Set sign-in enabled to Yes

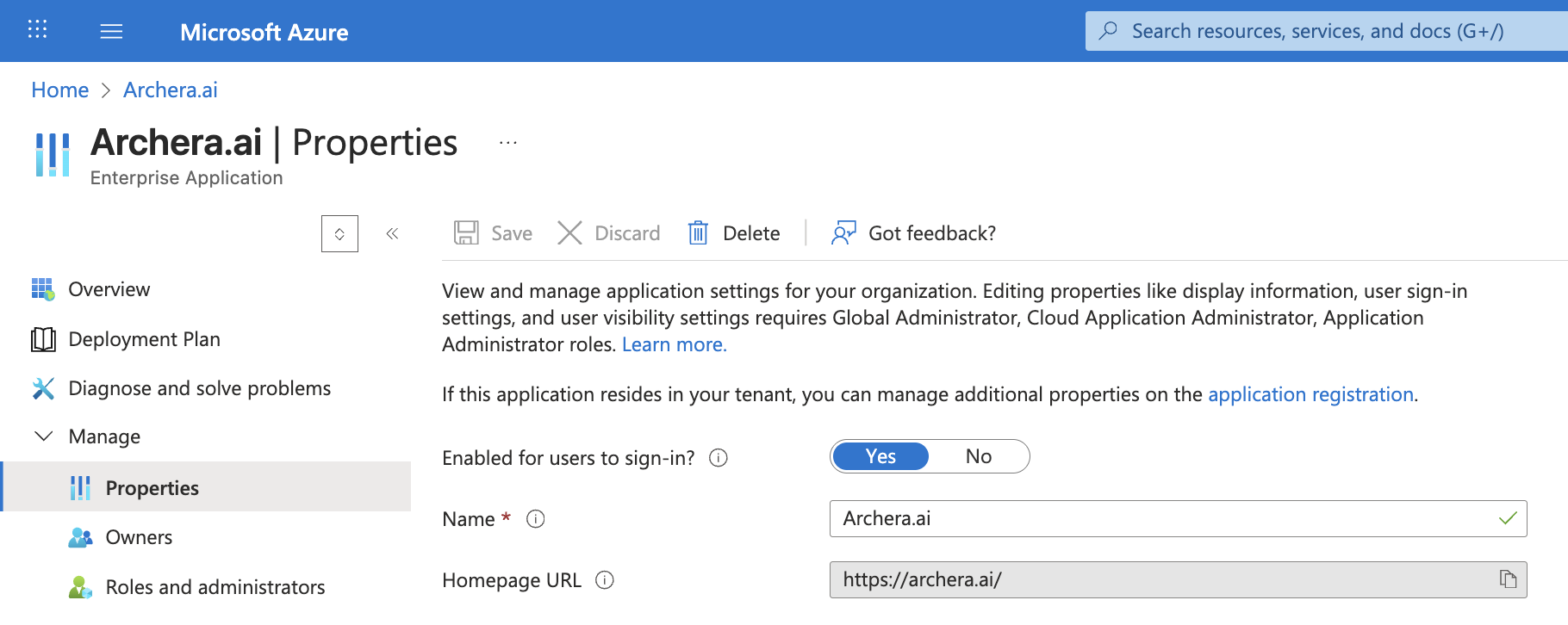pos(880,456)
